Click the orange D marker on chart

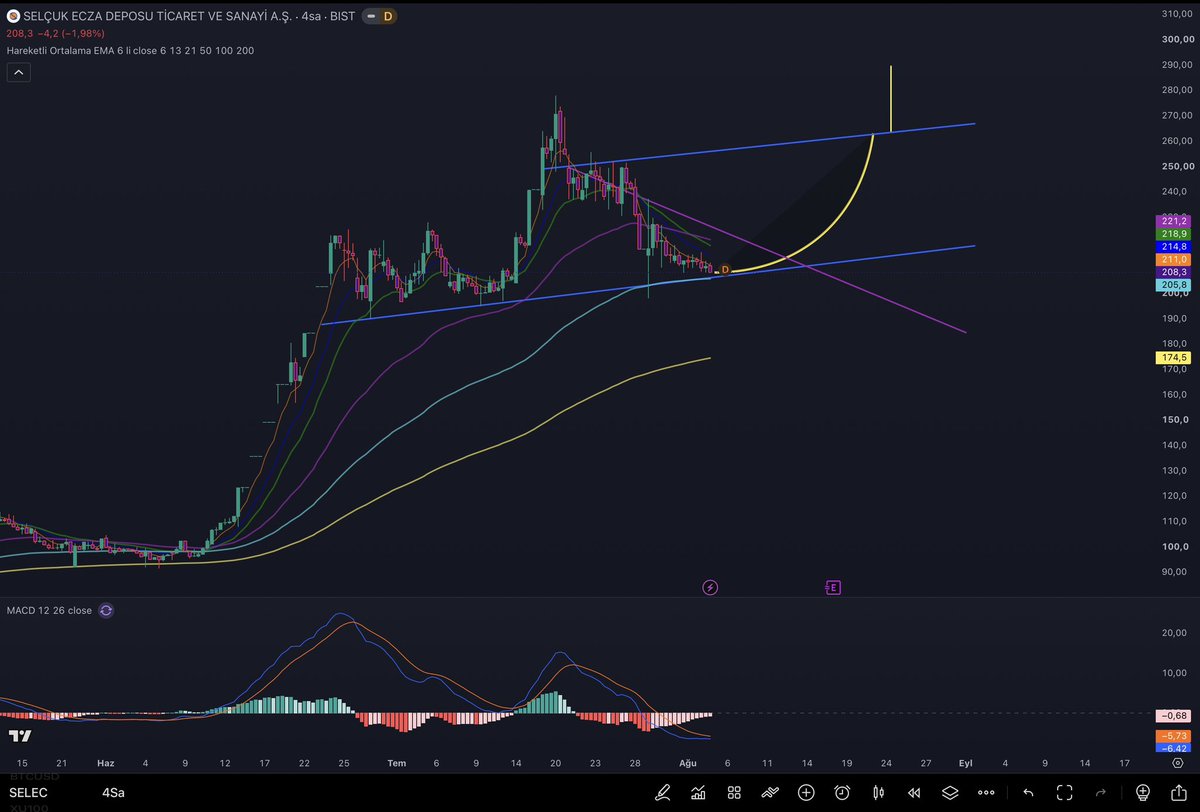pos(726,270)
